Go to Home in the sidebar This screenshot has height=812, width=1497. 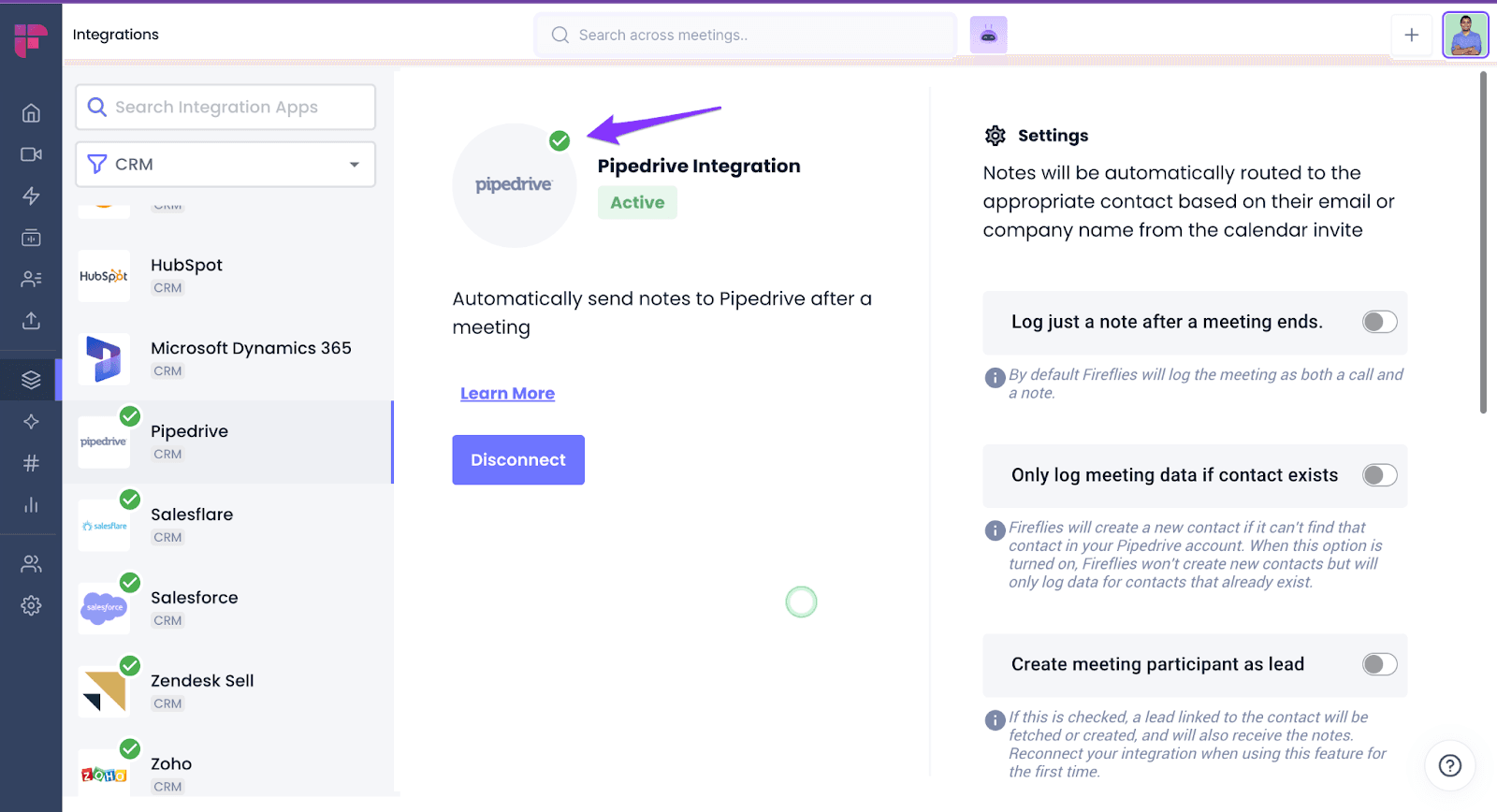pos(31,113)
